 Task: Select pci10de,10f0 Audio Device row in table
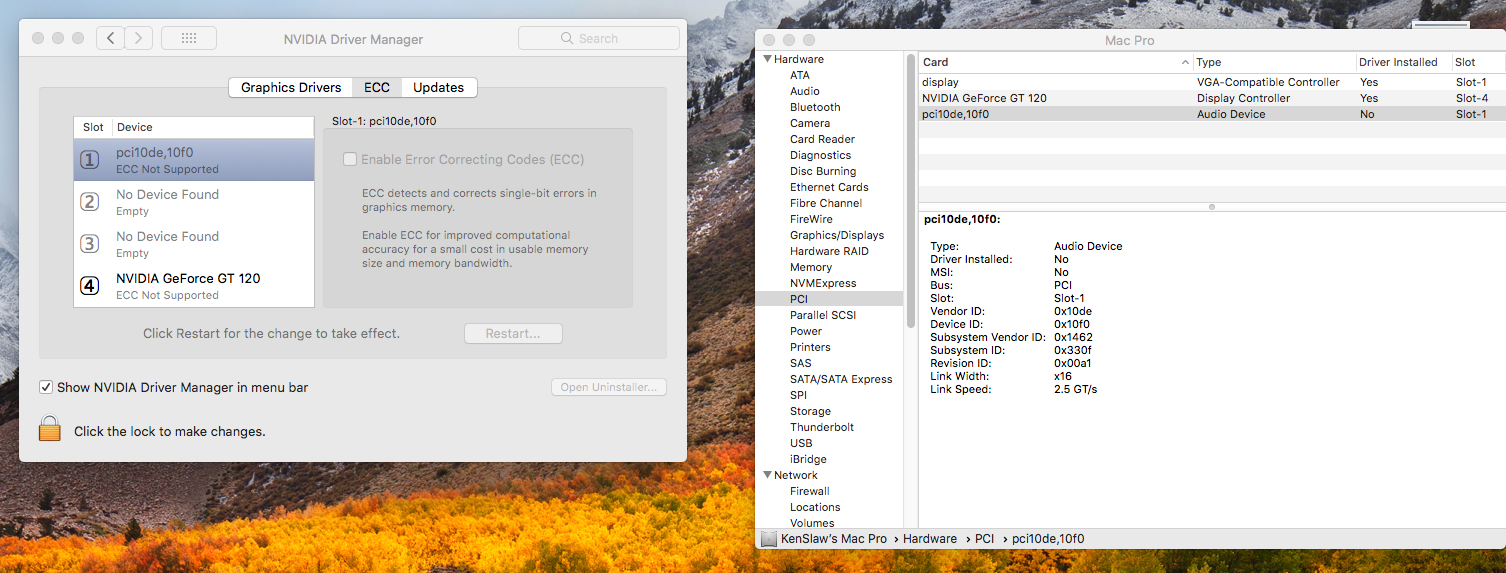1212,114
